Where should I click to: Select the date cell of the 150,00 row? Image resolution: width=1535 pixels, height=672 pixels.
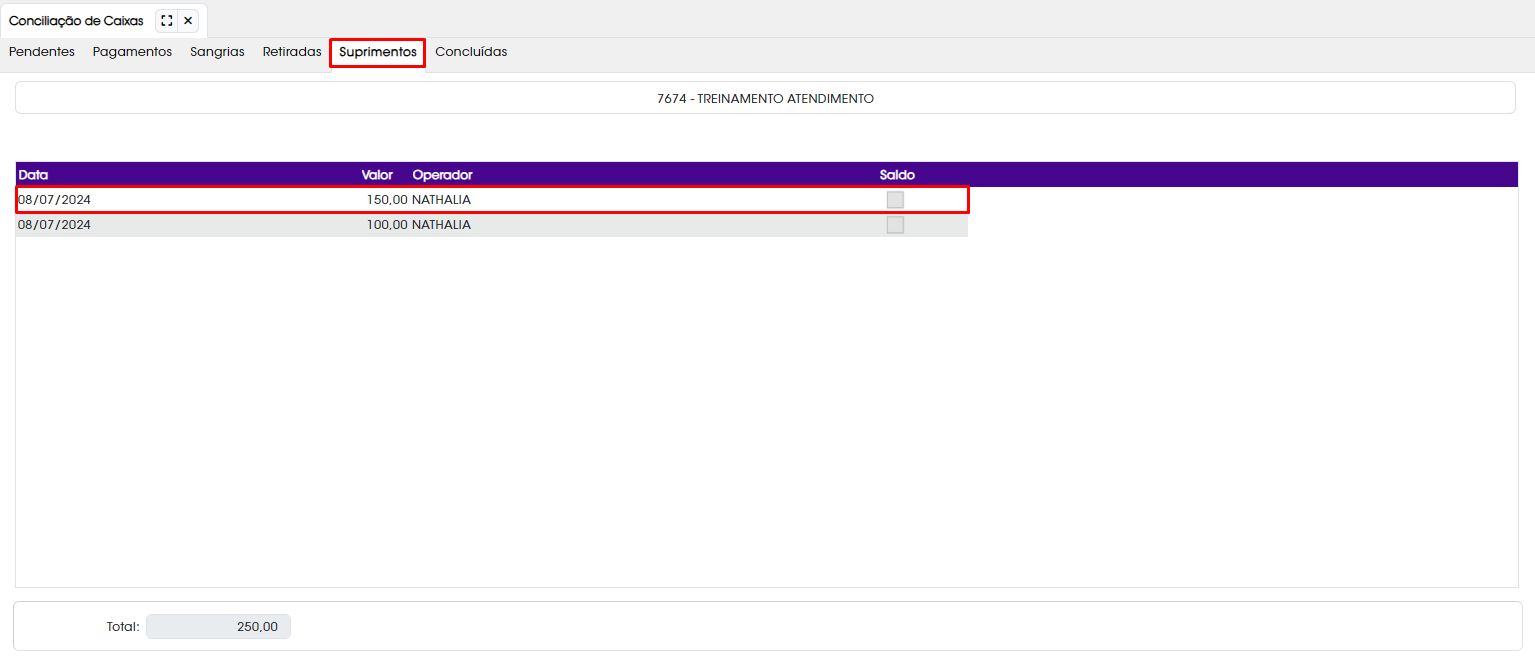coord(55,200)
